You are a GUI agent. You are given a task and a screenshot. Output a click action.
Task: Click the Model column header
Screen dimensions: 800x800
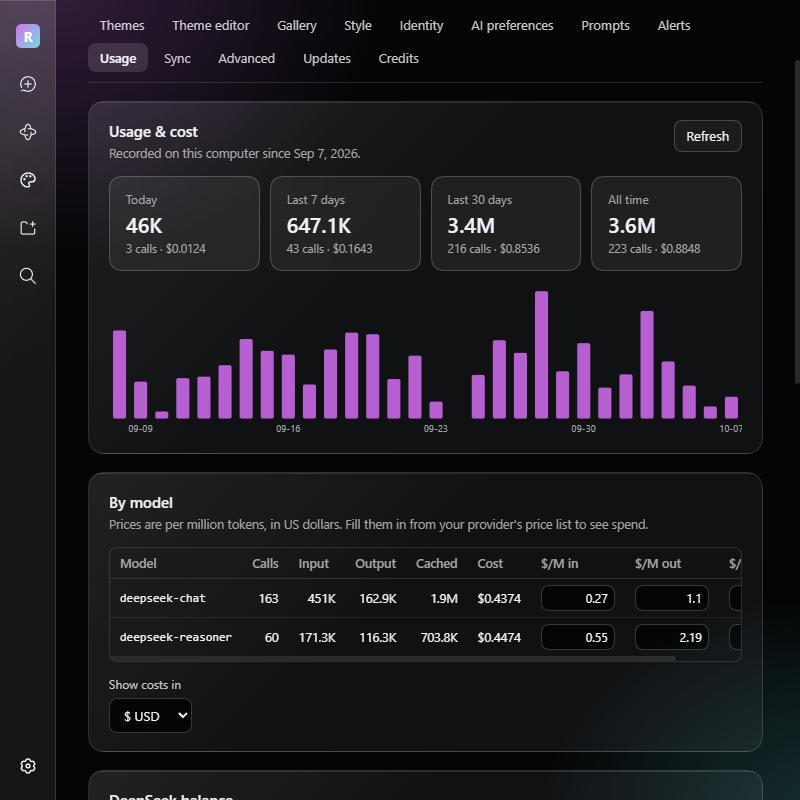click(138, 563)
